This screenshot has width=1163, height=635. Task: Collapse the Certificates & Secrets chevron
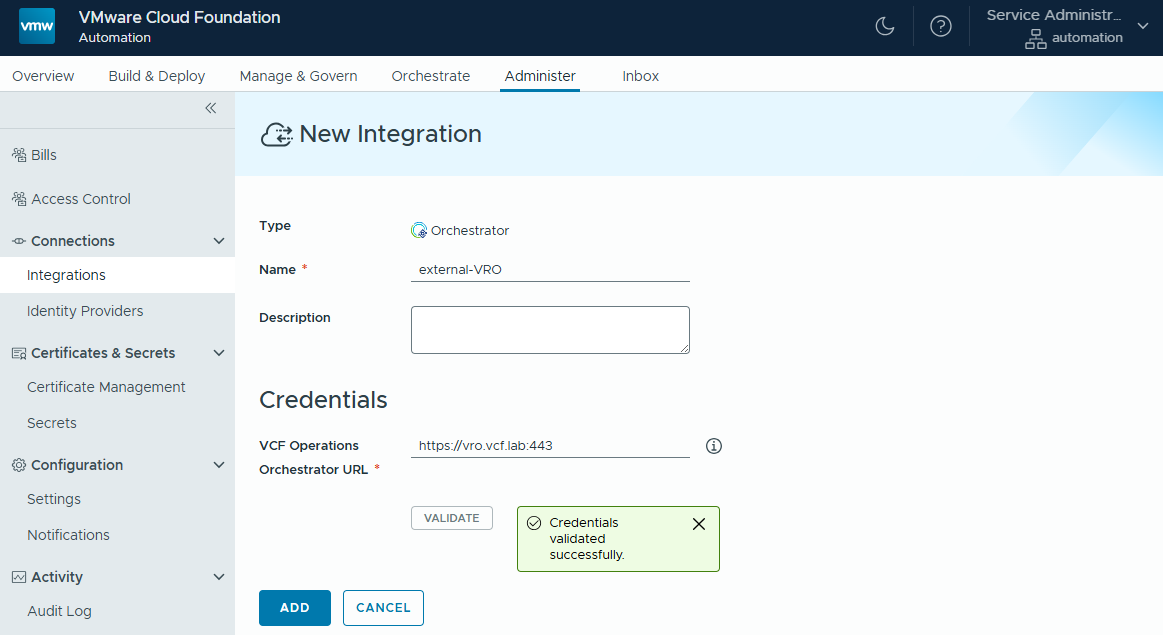coord(219,353)
